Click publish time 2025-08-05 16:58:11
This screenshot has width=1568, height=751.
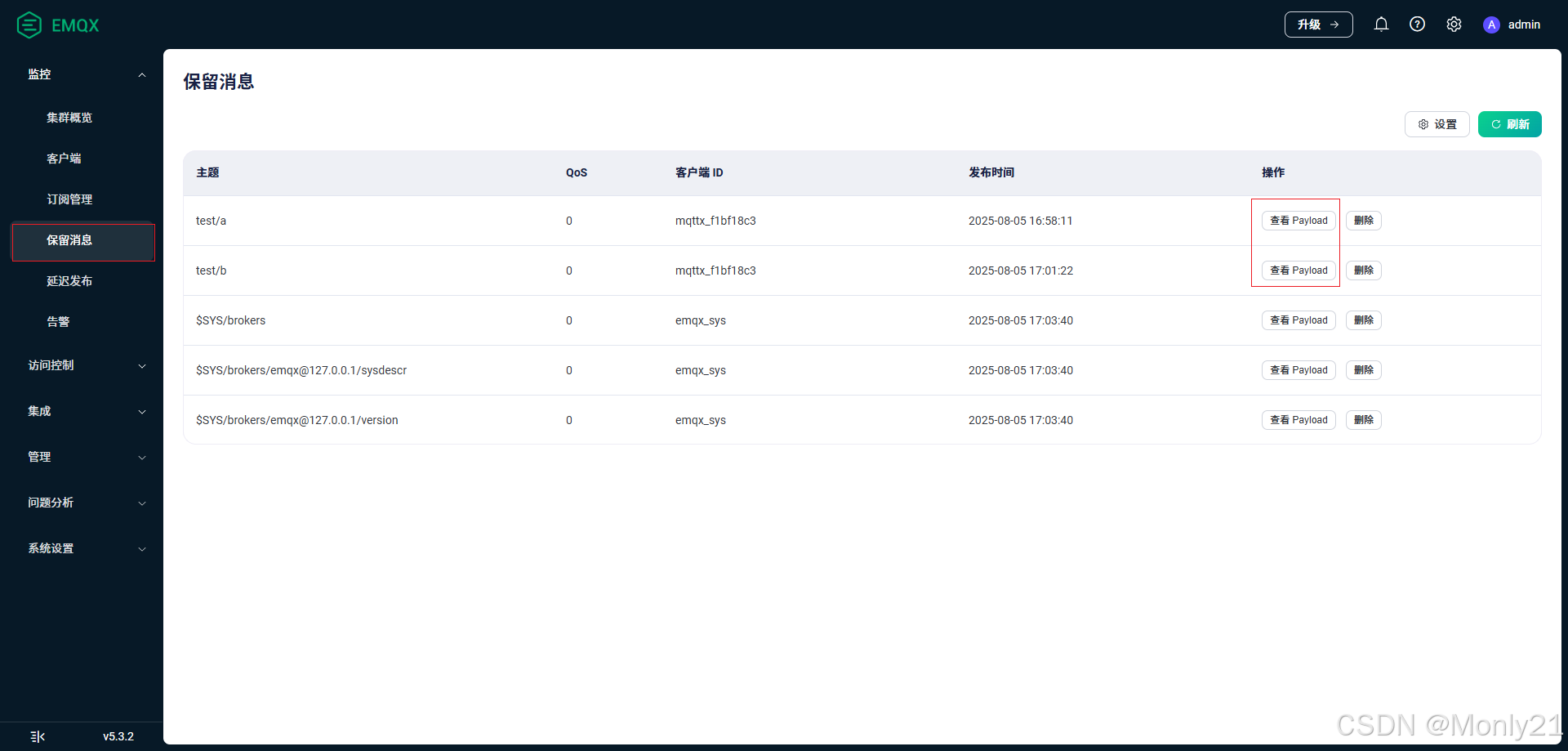tap(1021, 221)
